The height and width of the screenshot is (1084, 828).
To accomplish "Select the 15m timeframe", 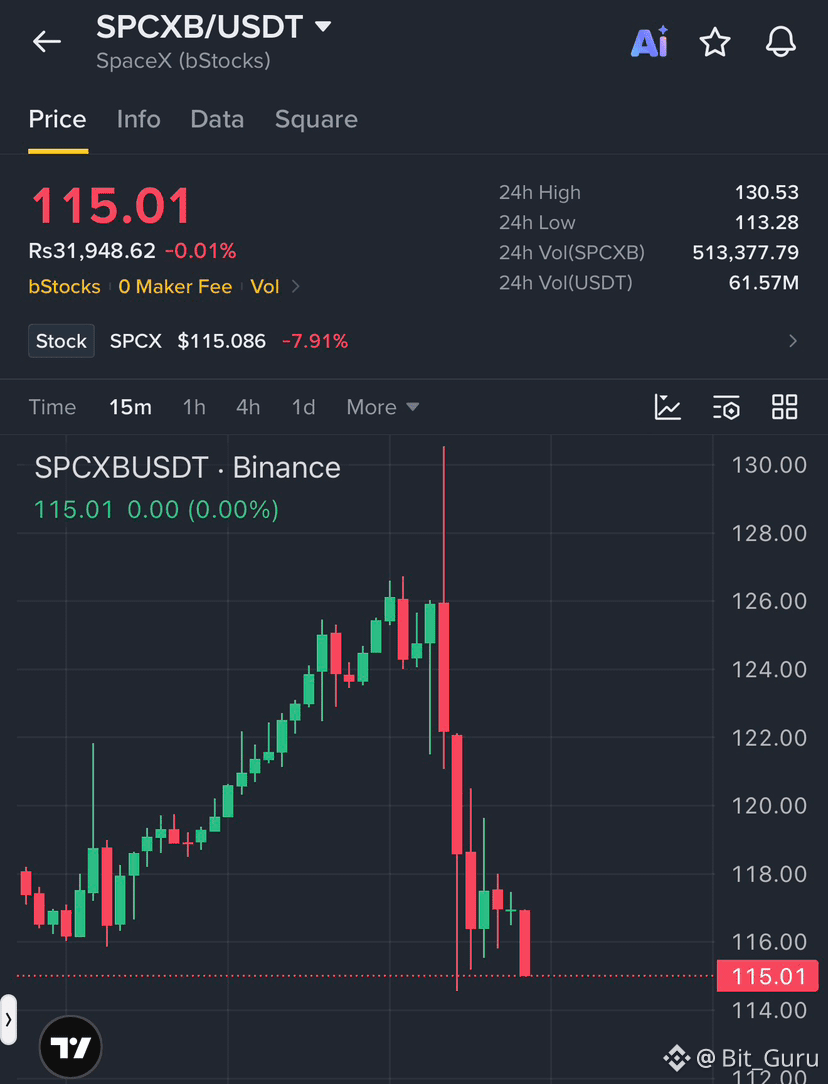I will click(130, 406).
